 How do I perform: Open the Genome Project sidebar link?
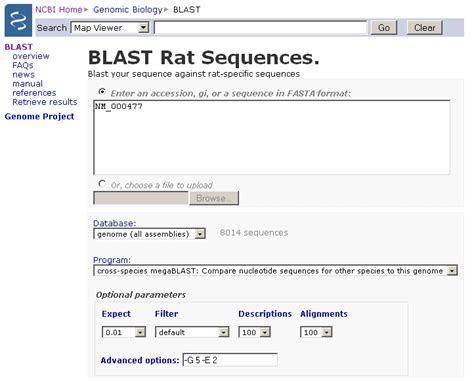point(39,116)
